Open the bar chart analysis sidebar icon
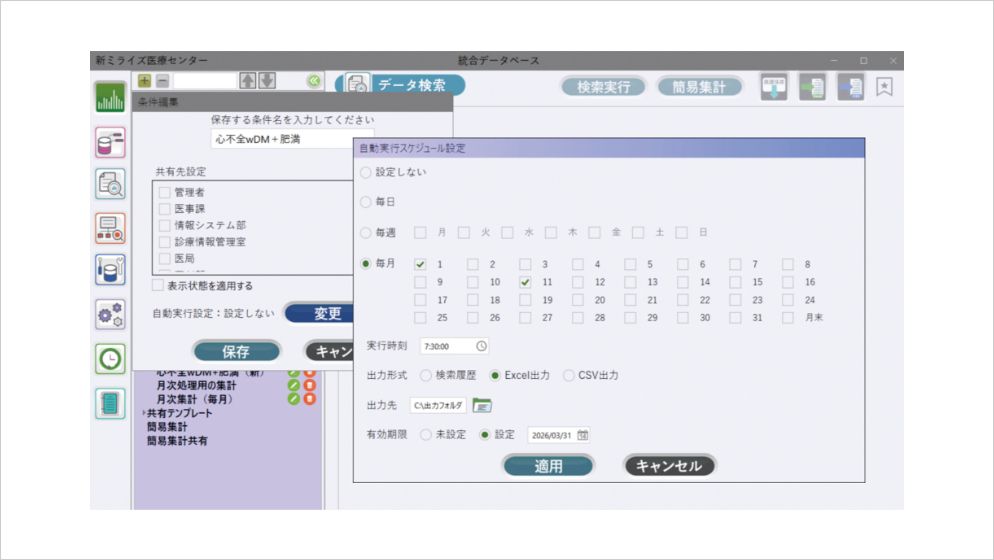This screenshot has width=994, height=560. [110, 98]
